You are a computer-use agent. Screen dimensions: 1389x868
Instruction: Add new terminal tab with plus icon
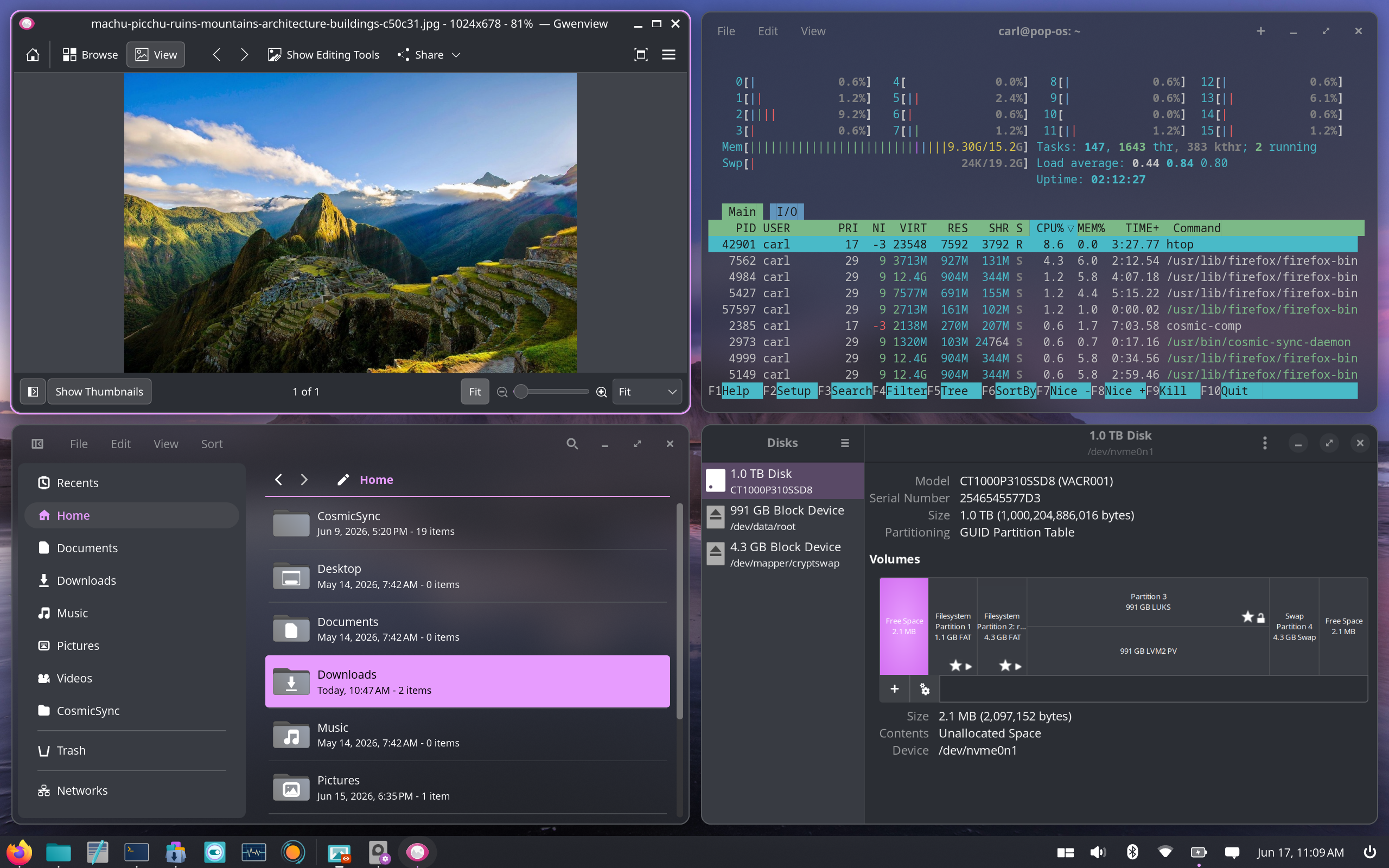tap(1260, 31)
